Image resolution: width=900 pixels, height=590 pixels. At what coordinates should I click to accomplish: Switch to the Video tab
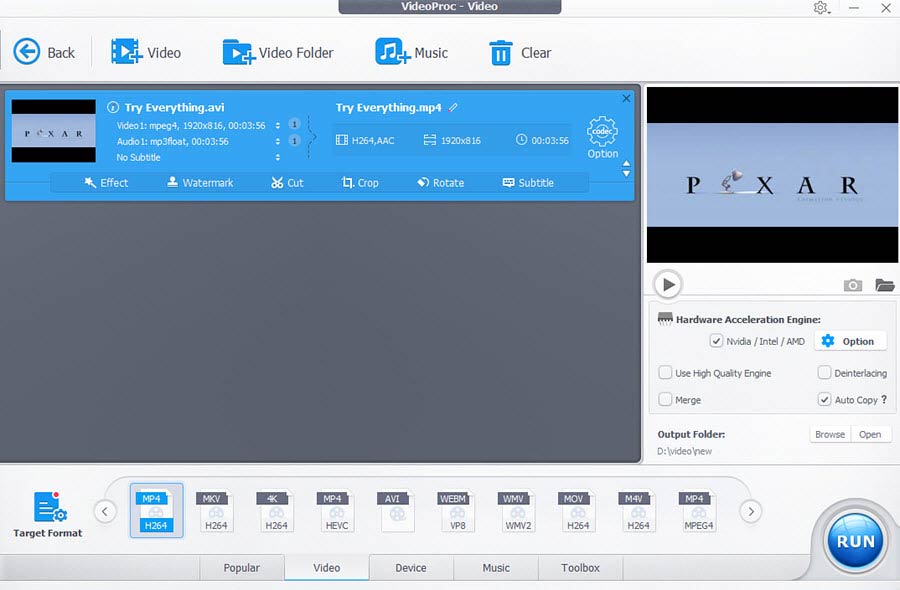coord(327,568)
